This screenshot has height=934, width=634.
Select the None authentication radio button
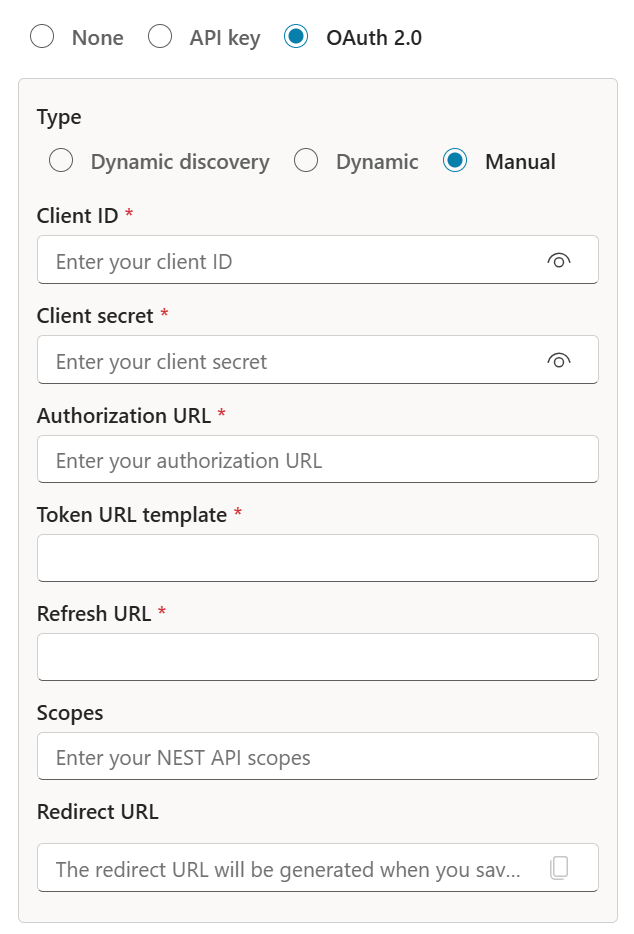pyautogui.click(x=42, y=36)
